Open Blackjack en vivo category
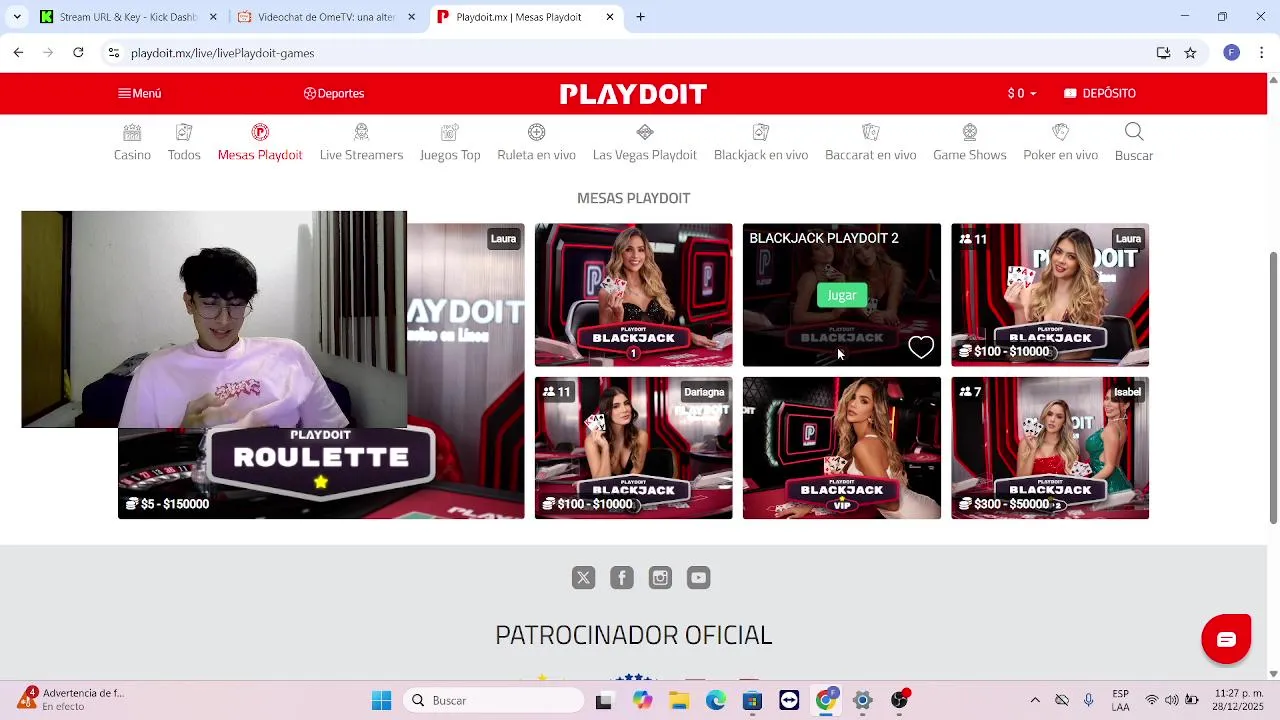 (761, 142)
